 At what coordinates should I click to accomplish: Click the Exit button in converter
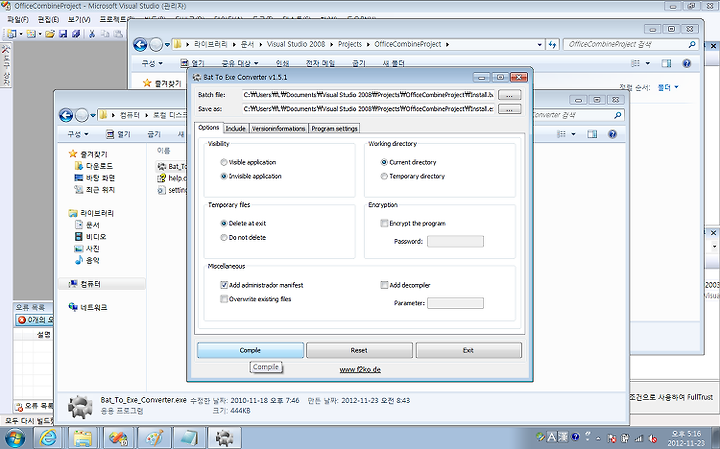[468, 350]
